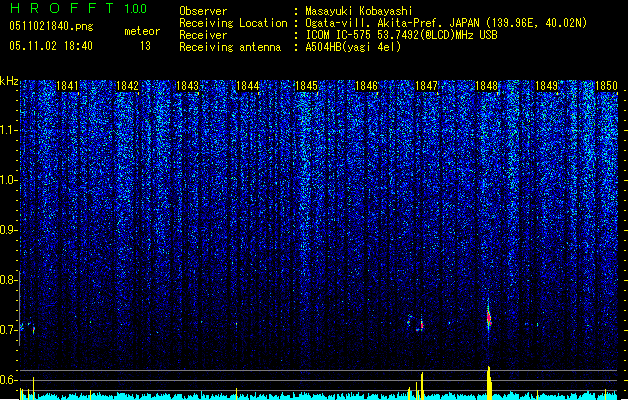
Task: Click the 1850 time marker
Action: click(x=606, y=86)
